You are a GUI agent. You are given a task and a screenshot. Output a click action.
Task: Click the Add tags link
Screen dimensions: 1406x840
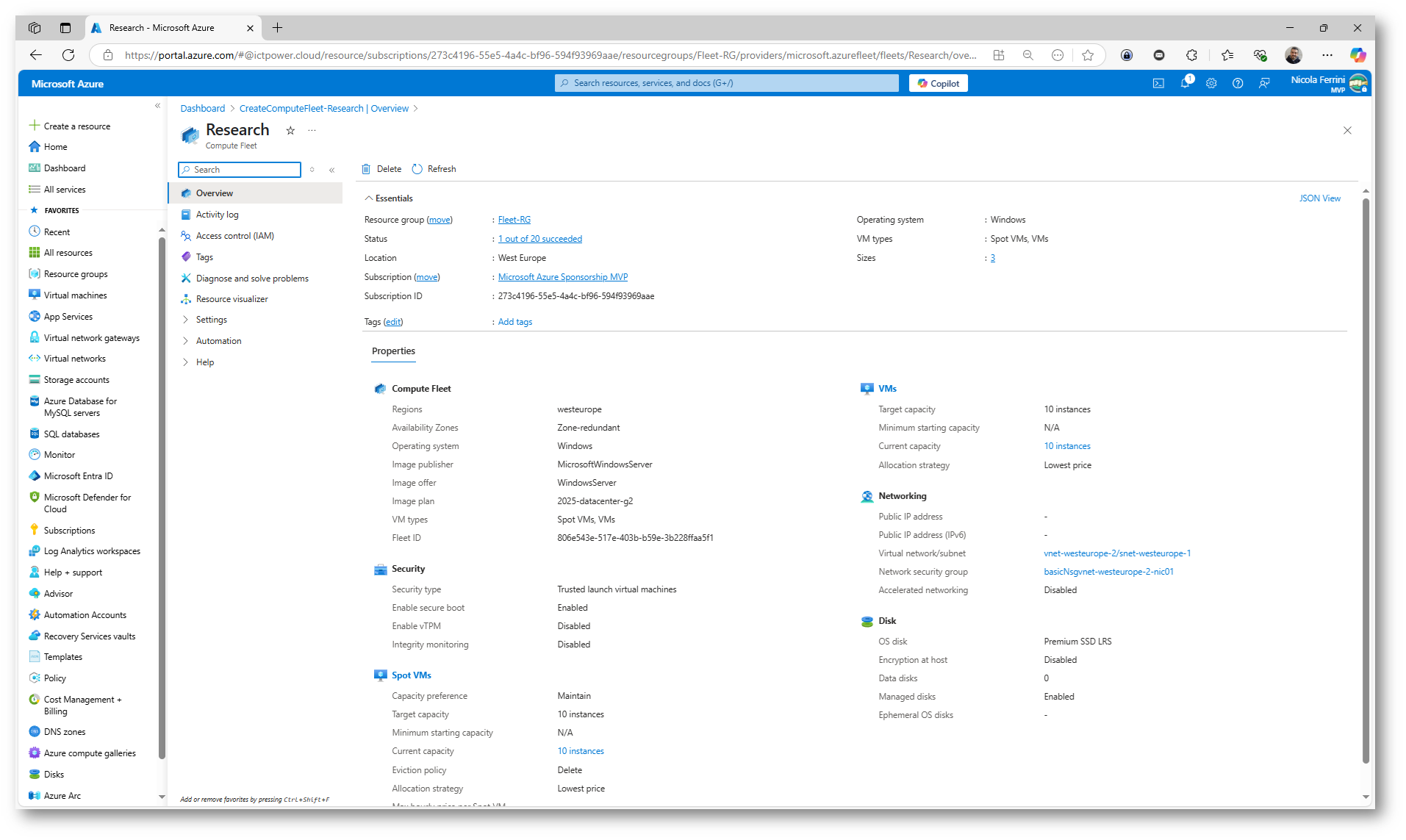514,322
